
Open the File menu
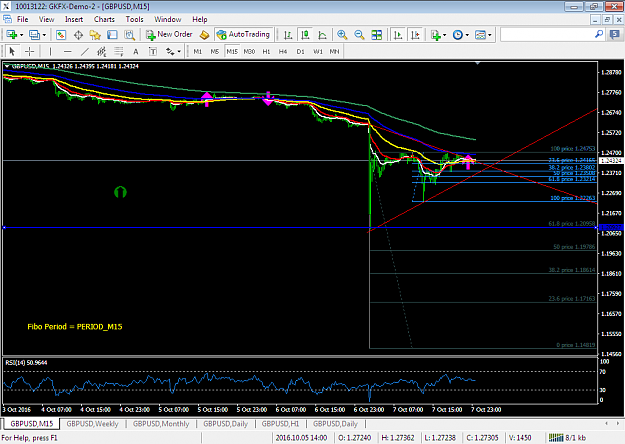[x=22, y=20]
